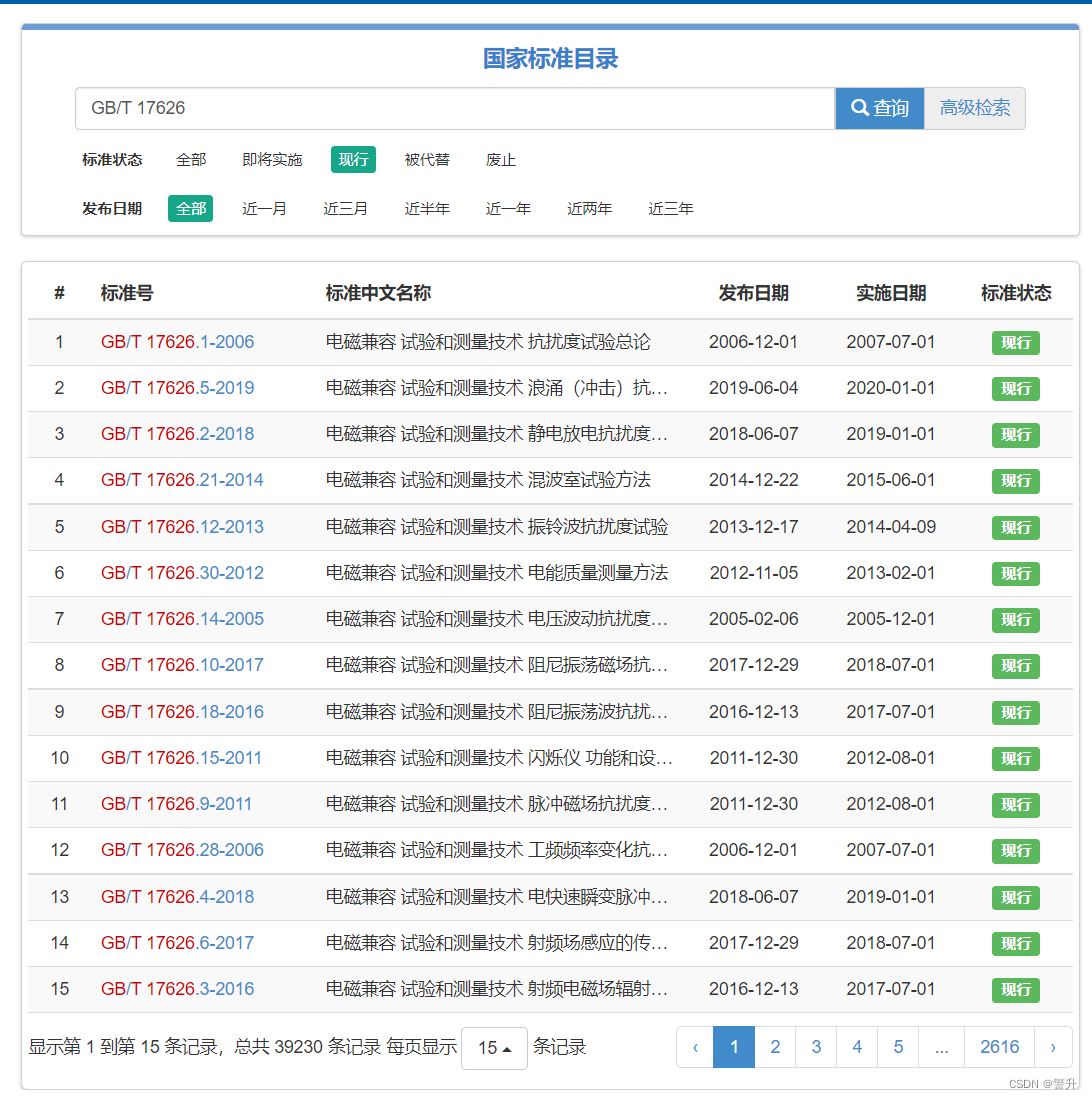Click the GB/T 17626 search input field
Image resolution: width=1092 pixels, height=1099 pixels.
tap(454, 108)
